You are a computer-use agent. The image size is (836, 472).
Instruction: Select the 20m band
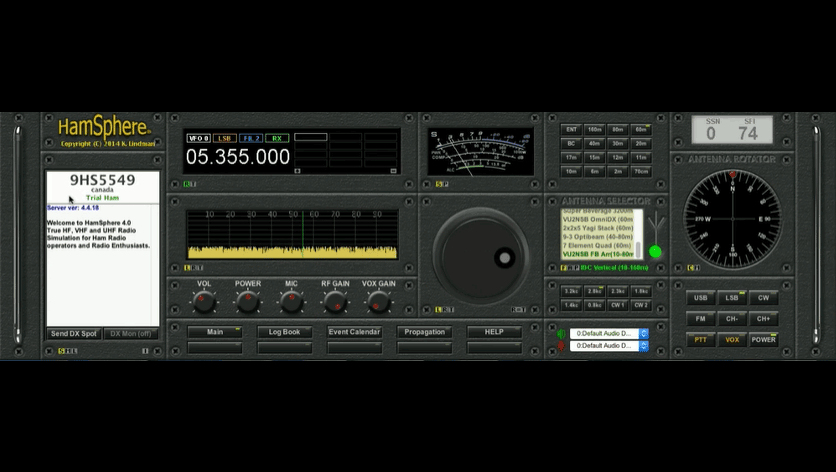click(x=641, y=143)
